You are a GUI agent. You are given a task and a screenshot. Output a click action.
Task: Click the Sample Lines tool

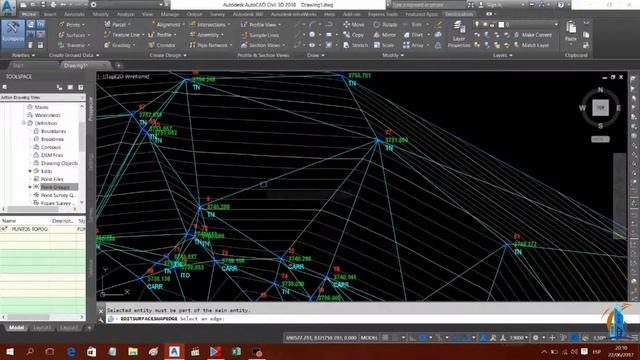click(x=260, y=35)
